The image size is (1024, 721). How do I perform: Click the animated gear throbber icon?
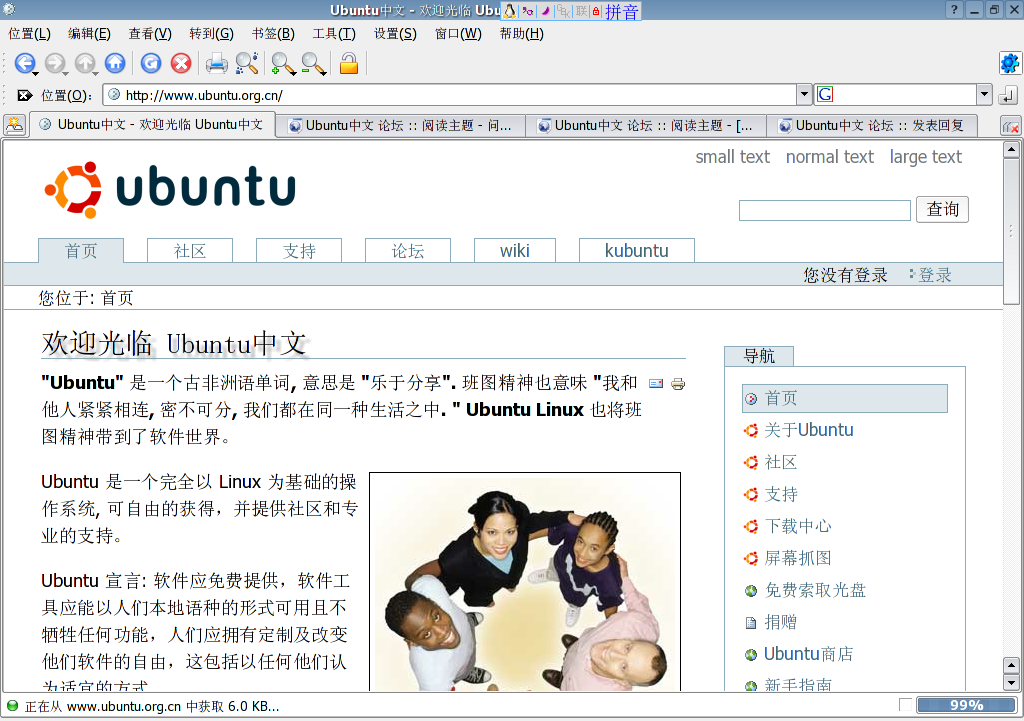(x=1009, y=63)
